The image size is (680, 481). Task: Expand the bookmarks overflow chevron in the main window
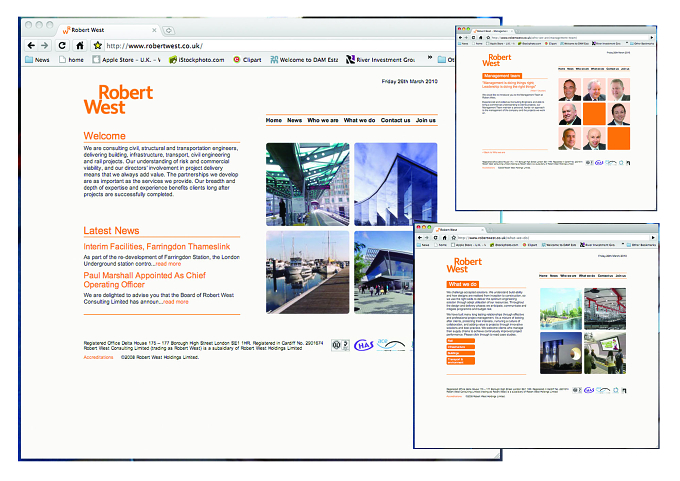pyautogui.click(x=430, y=57)
